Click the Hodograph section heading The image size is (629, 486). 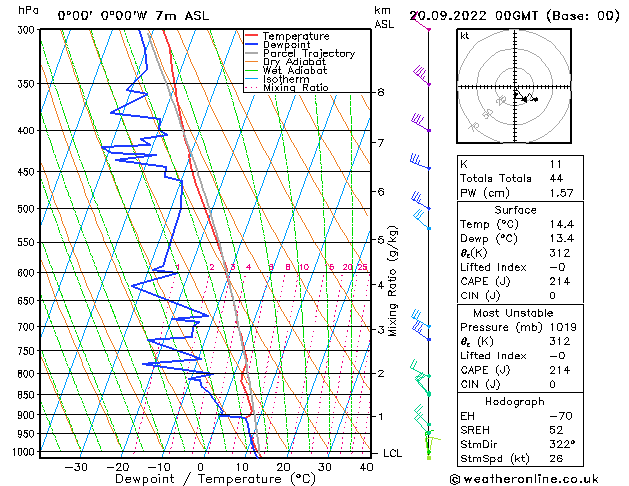click(515, 402)
